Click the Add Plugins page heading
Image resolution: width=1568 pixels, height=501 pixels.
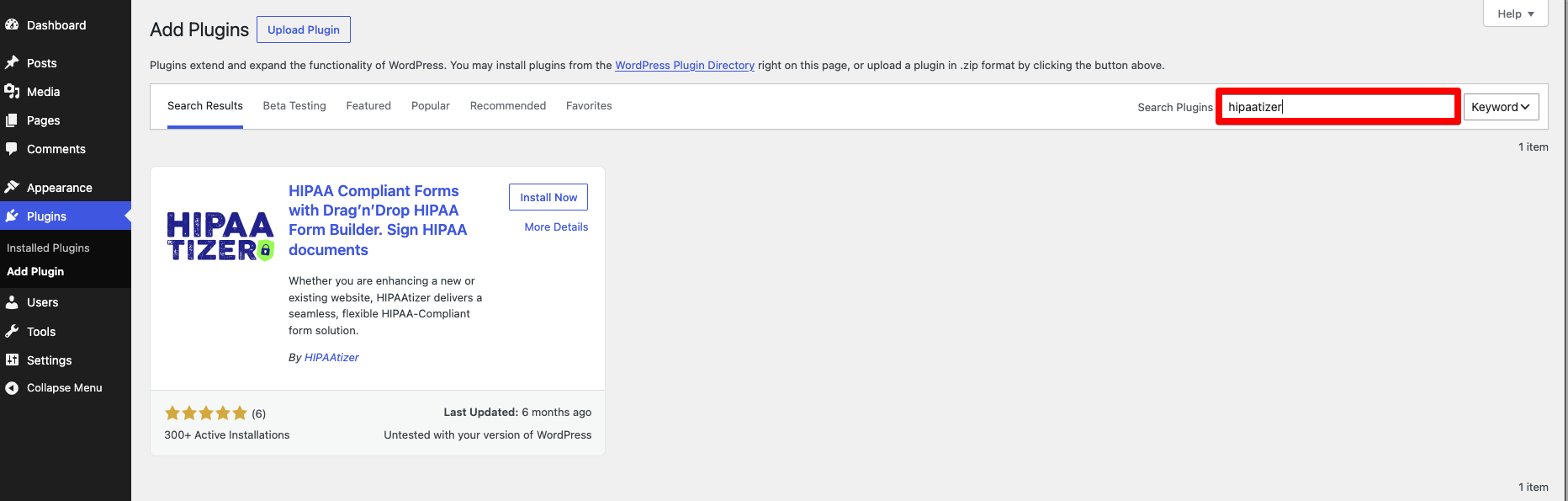(199, 29)
